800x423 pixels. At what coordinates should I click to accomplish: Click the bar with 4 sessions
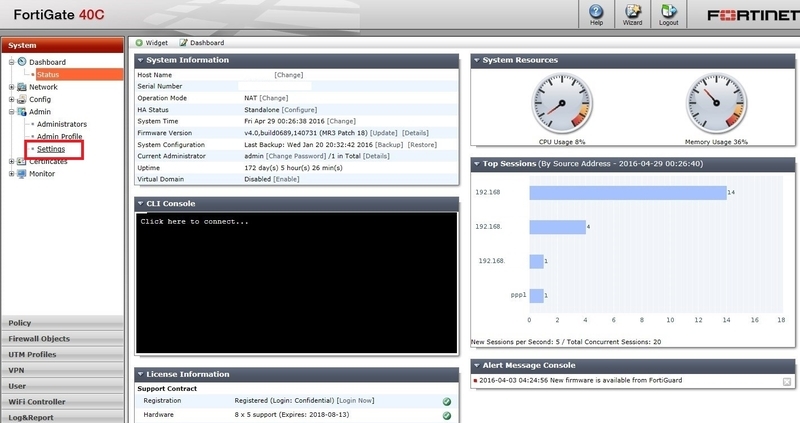[x=558, y=227]
